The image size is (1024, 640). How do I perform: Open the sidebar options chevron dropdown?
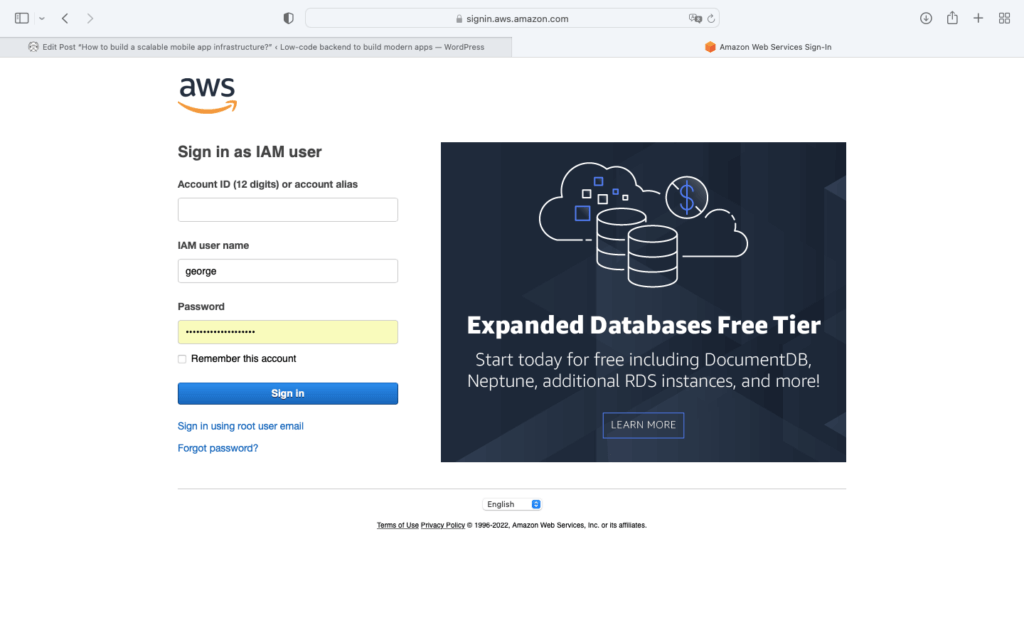click(x=42, y=18)
